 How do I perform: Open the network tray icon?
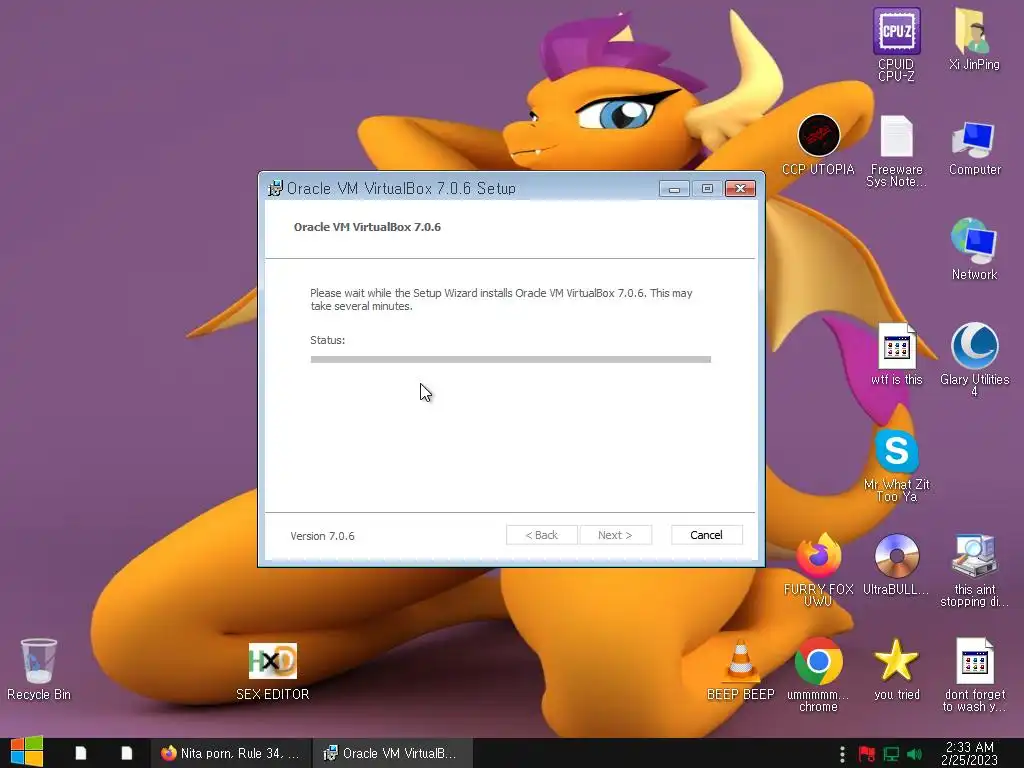click(891, 754)
